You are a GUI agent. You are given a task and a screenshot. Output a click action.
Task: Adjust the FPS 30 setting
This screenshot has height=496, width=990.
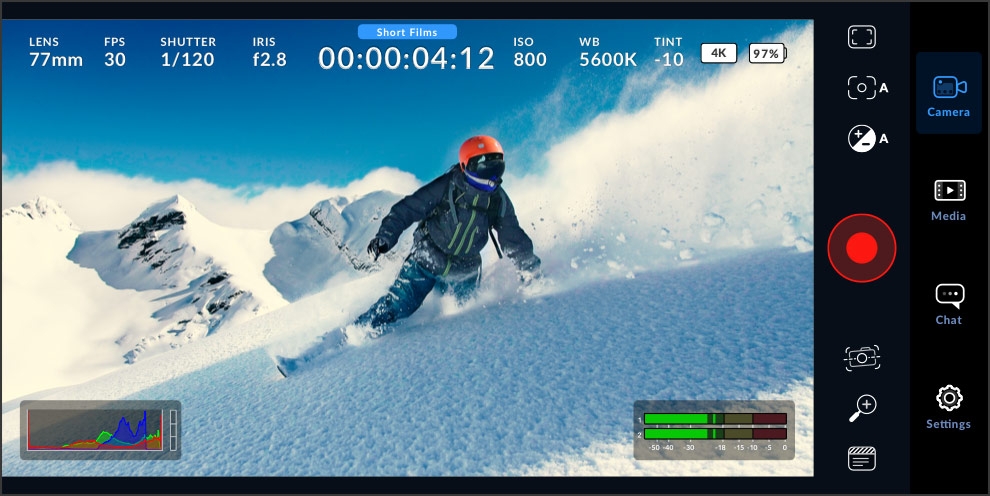pyautogui.click(x=115, y=52)
